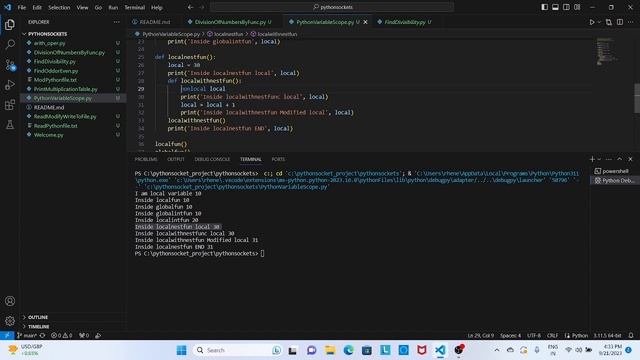The width and height of the screenshot is (640, 360).
Task: Open Explorer views and more actions ellipsis
Action: pyautogui.click(x=117, y=22)
